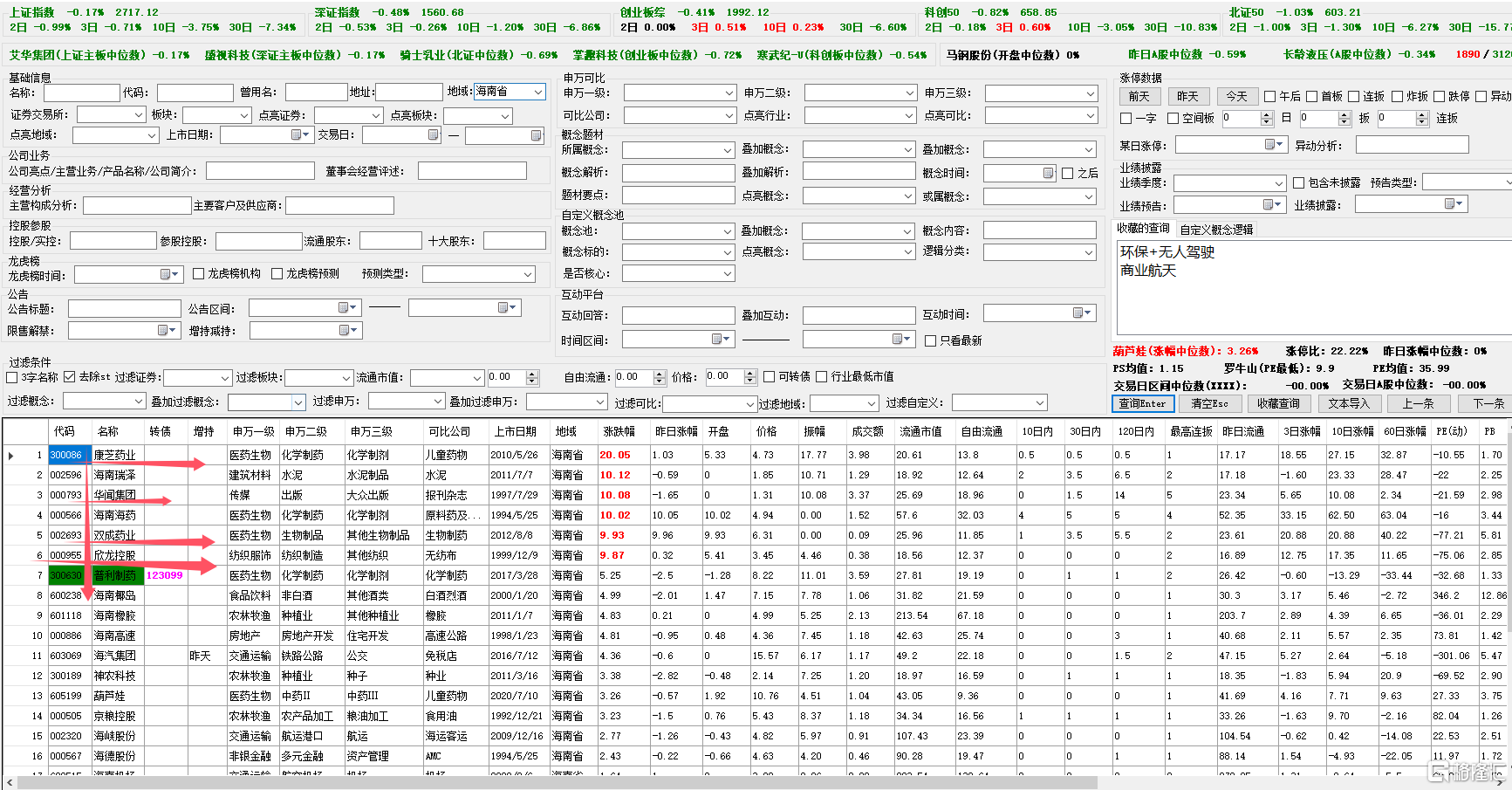Open the 过滤概念 dropdown
The height and width of the screenshot is (790, 1512).
click(104, 401)
